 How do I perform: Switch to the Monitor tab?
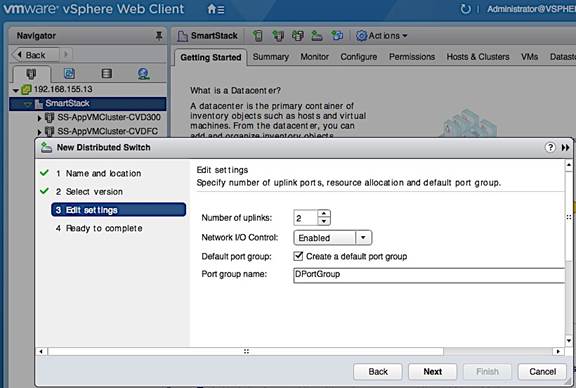[314, 57]
